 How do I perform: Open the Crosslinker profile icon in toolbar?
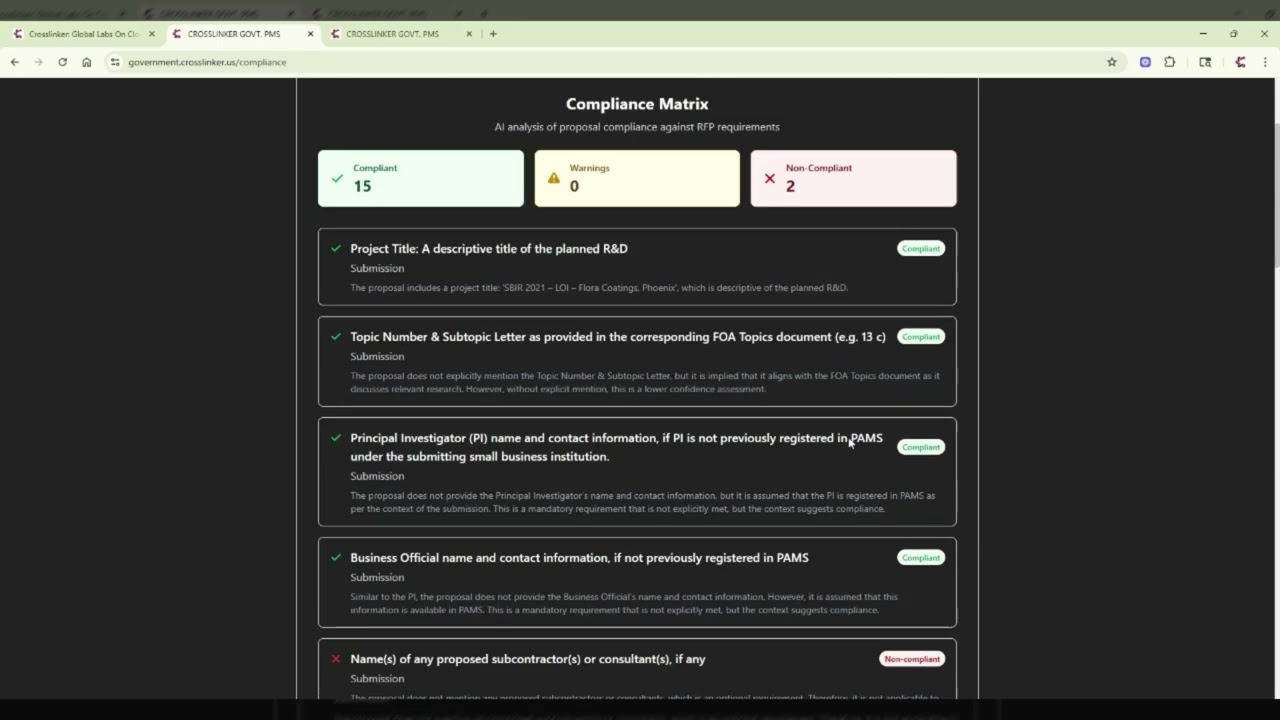click(x=1240, y=62)
